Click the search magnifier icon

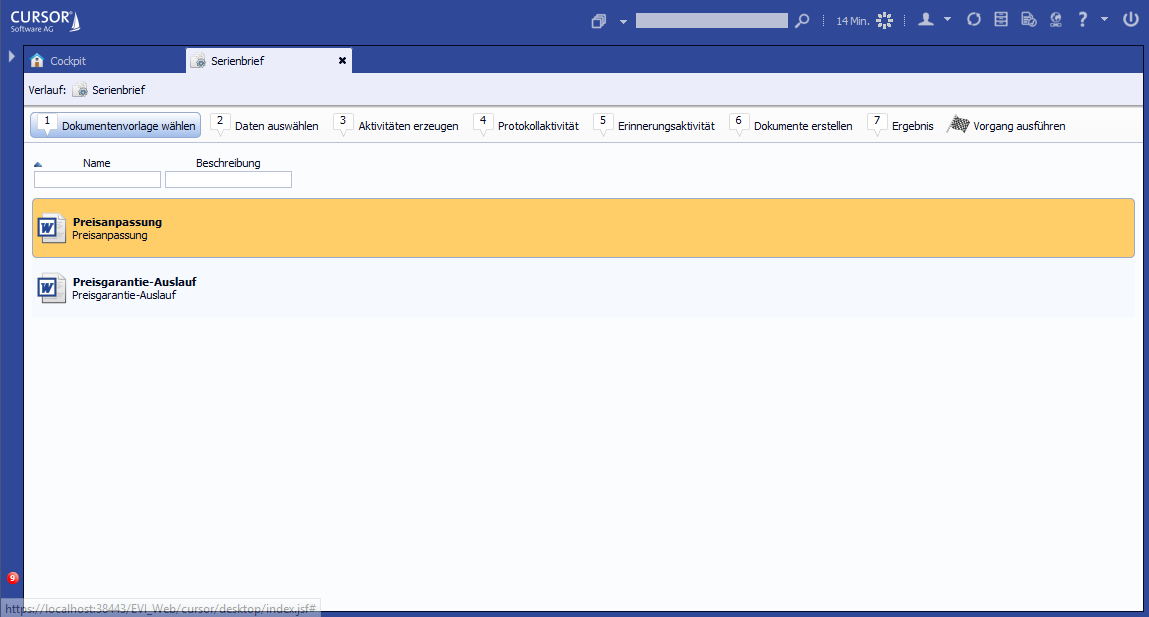801,20
